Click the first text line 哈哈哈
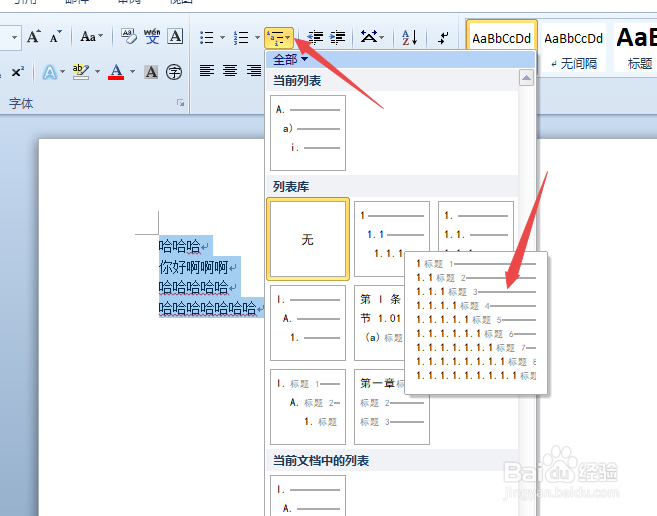Viewport: 657px width, 516px height. pyautogui.click(x=180, y=246)
